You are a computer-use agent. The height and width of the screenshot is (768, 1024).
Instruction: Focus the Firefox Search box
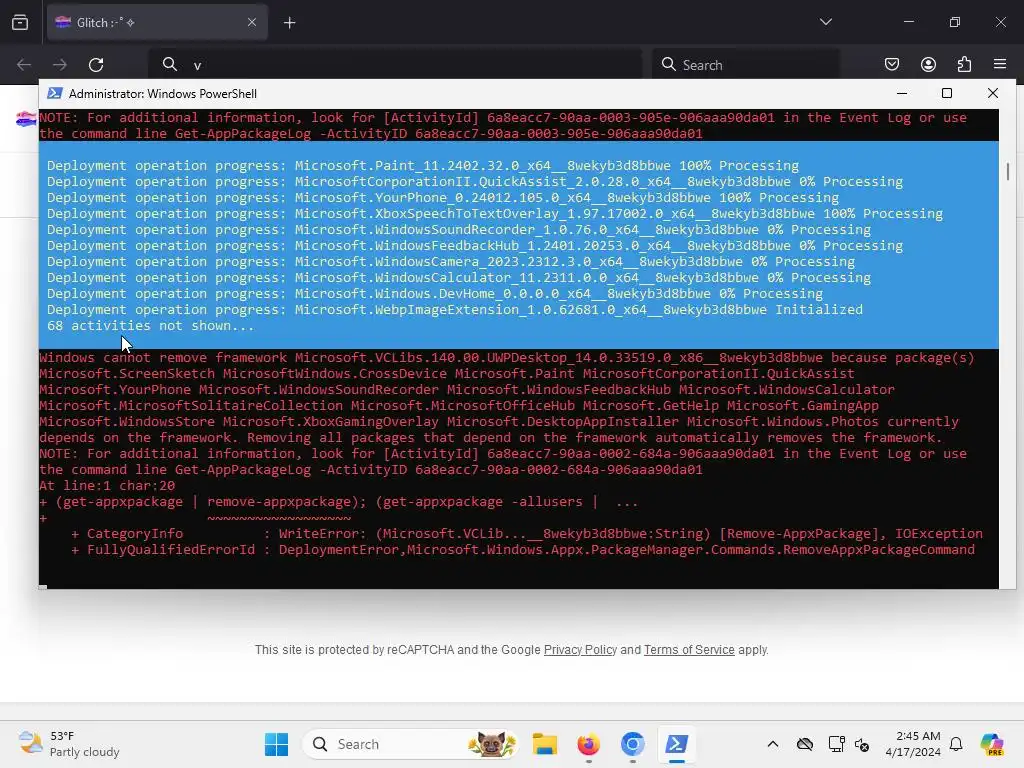[745, 65]
